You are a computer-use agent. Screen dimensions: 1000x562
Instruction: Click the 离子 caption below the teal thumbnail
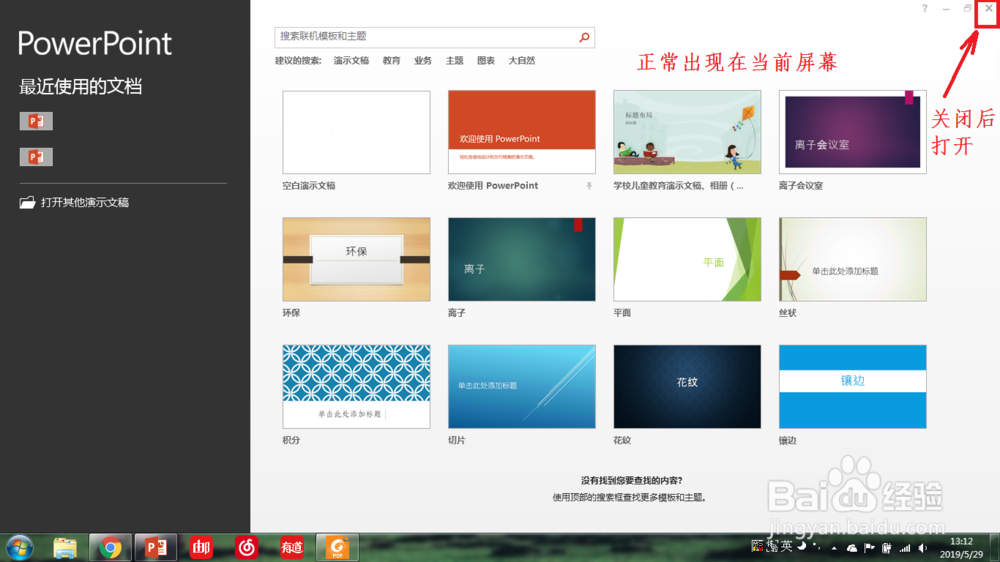point(457,313)
